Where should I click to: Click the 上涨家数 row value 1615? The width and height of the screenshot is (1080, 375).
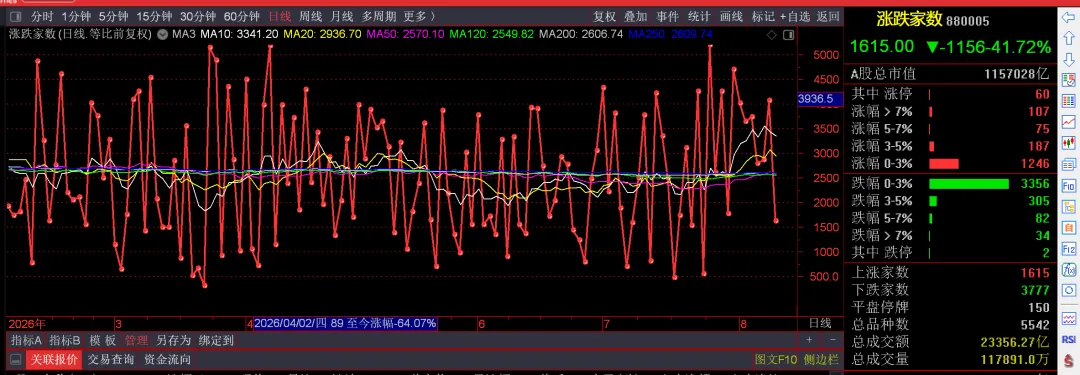[1036, 273]
